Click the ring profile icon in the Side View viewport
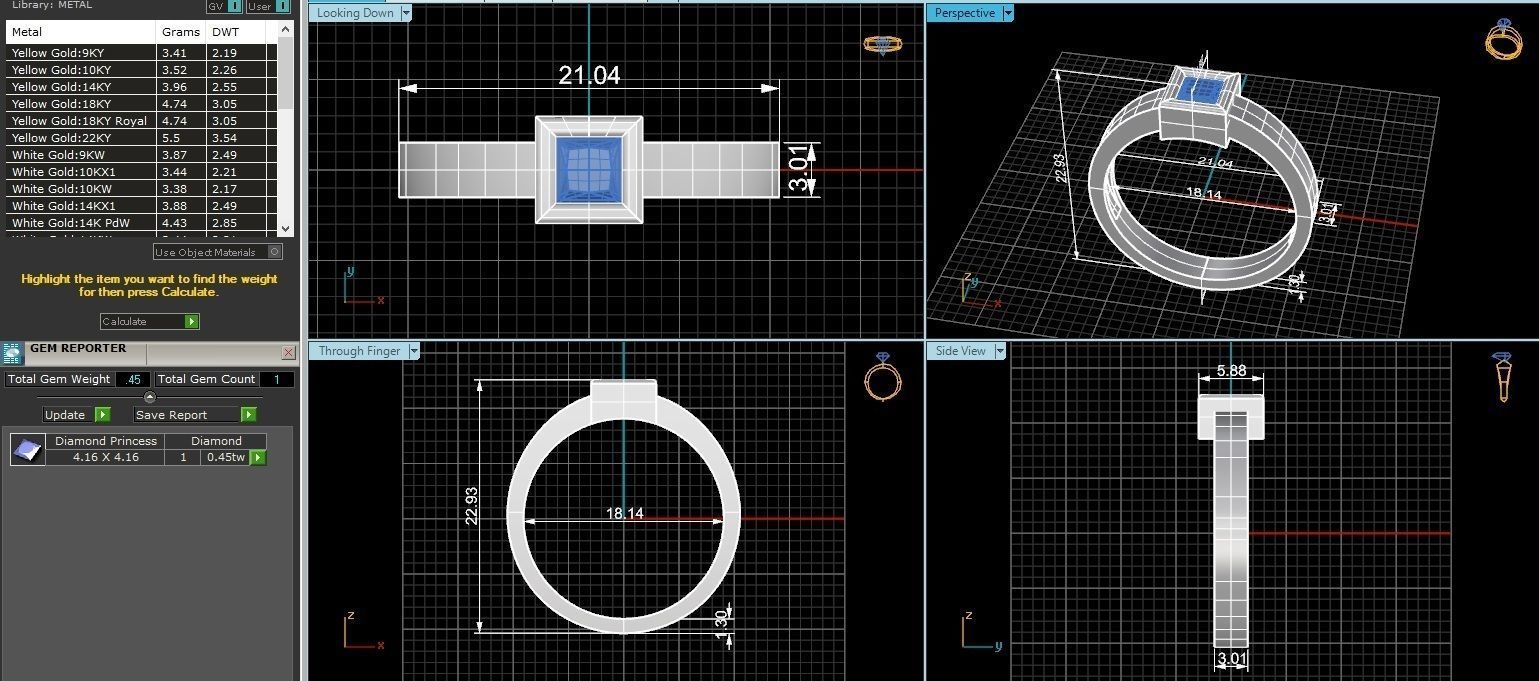The height and width of the screenshot is (681, 1539). [x=1502, y=377]
